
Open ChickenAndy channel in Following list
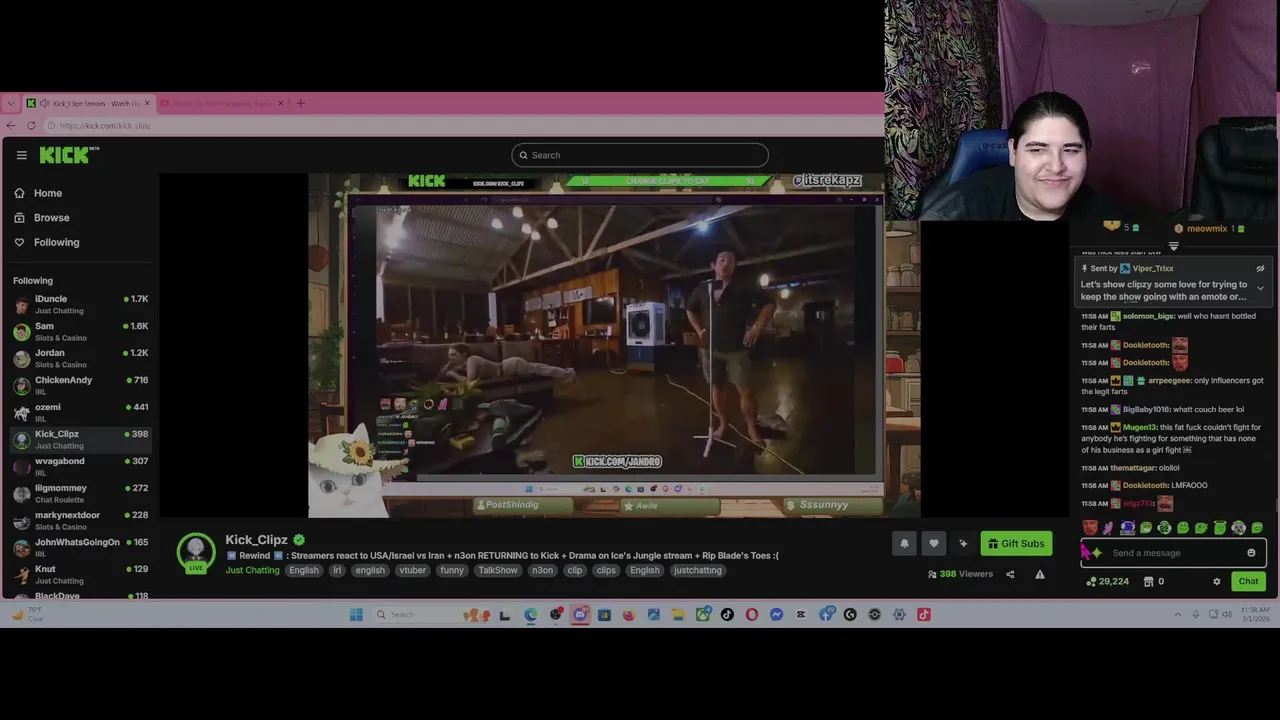pos(80,385)
